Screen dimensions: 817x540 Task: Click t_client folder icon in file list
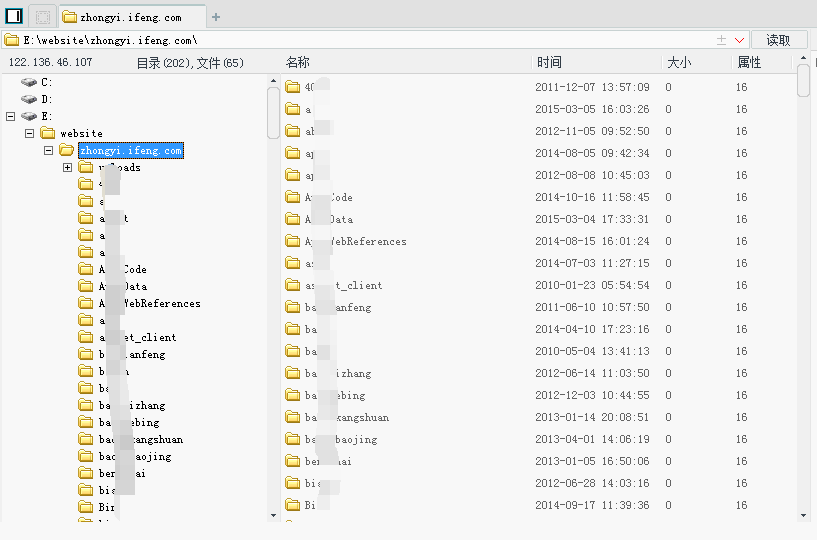click(x=293, y=285)
